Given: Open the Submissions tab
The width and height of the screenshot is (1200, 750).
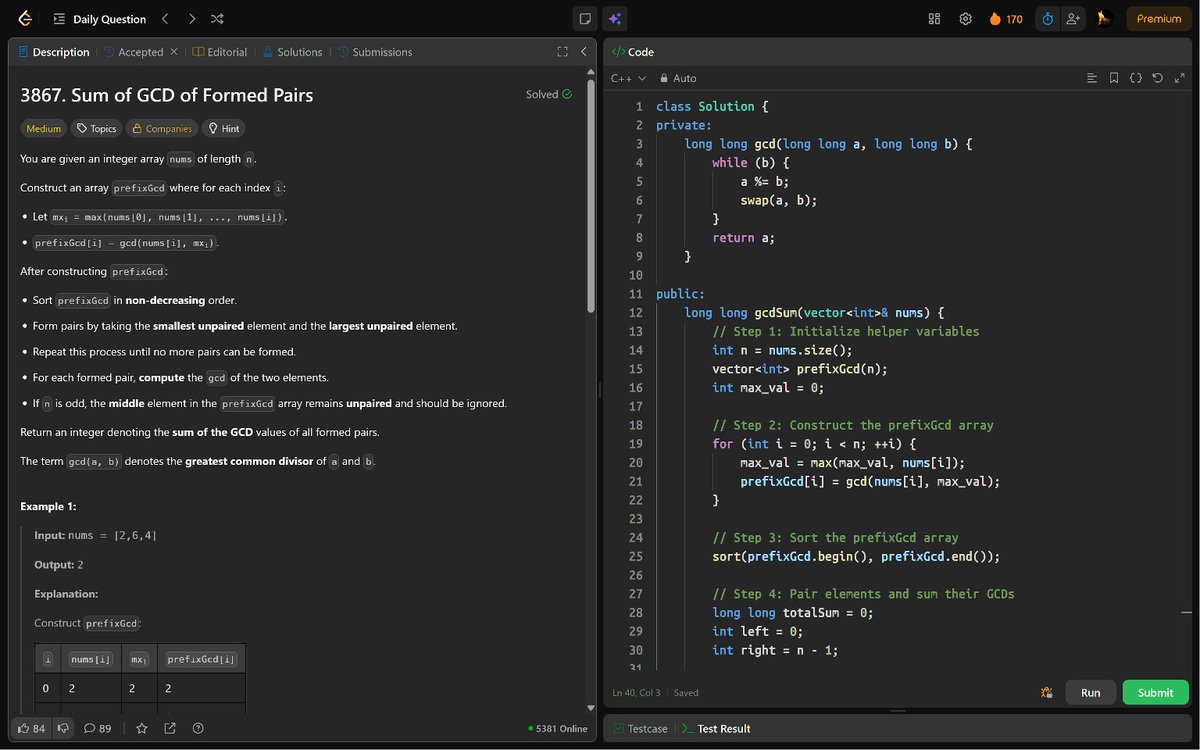Looking at the screenshot, I should (x=375, y=52).
